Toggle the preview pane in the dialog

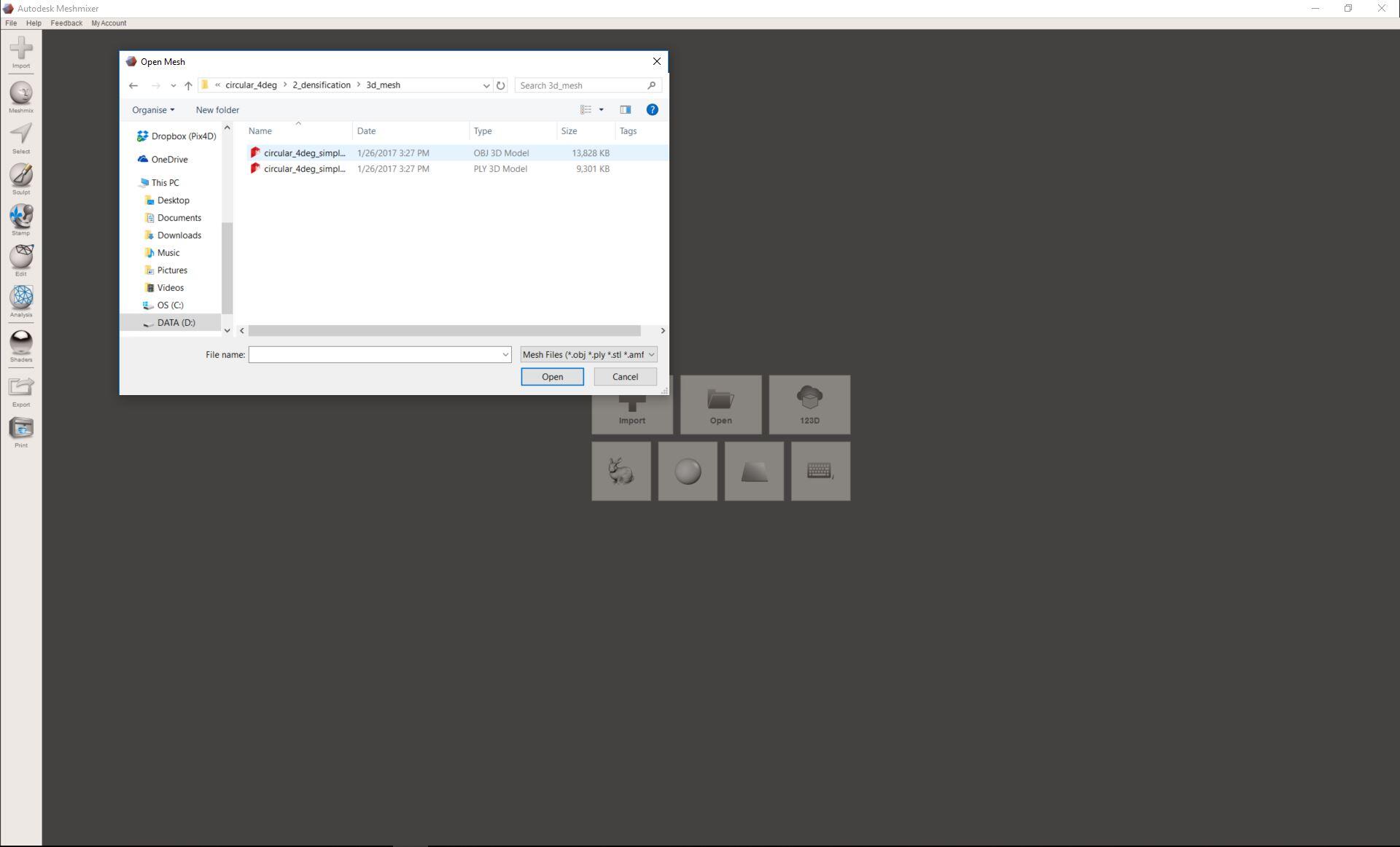pyautogui.click(x=625, y=110)
